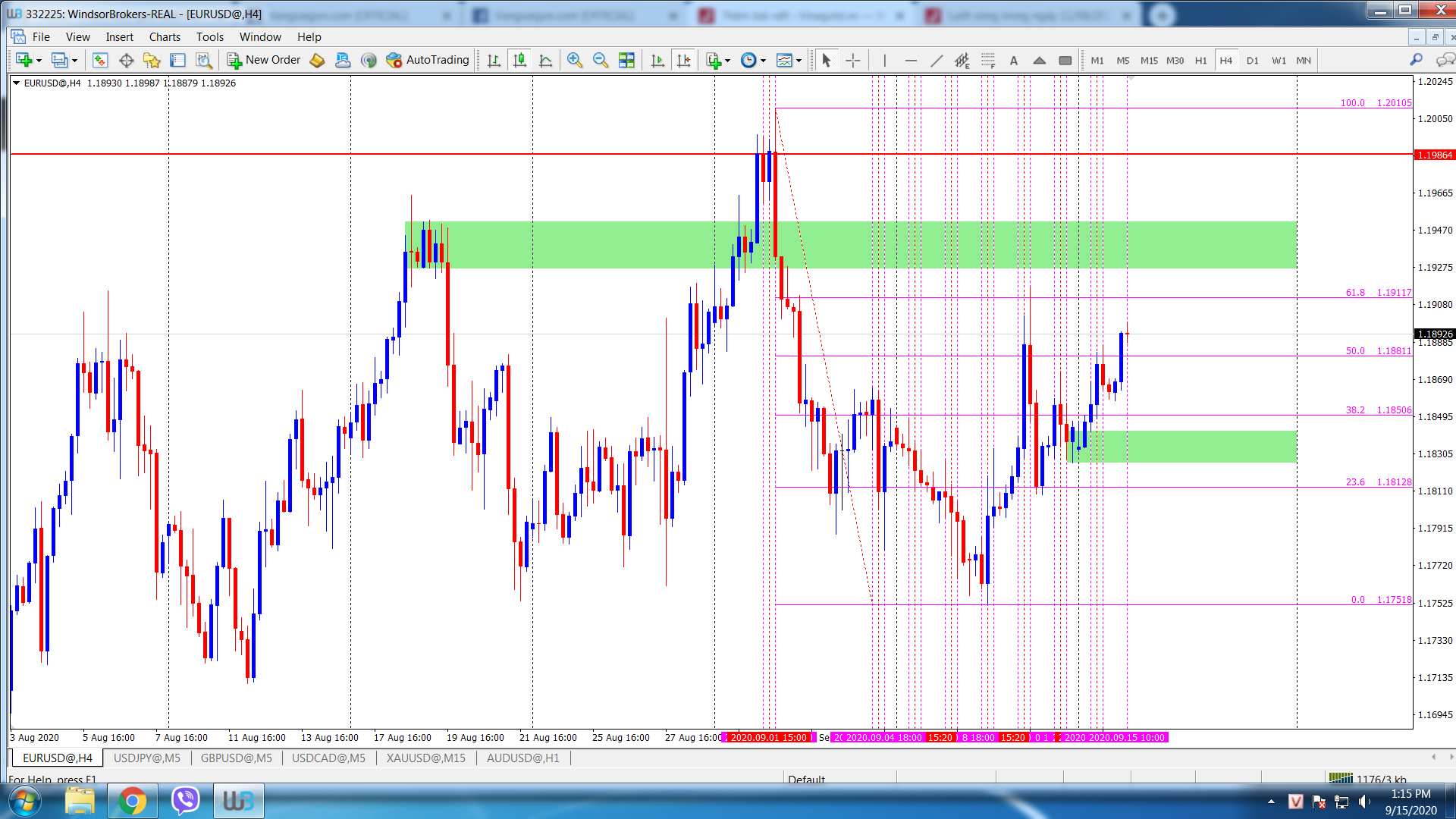The width and height of the screenshot is (1456, 819).
Task: Open the View menu
Action: click(77, 36)
